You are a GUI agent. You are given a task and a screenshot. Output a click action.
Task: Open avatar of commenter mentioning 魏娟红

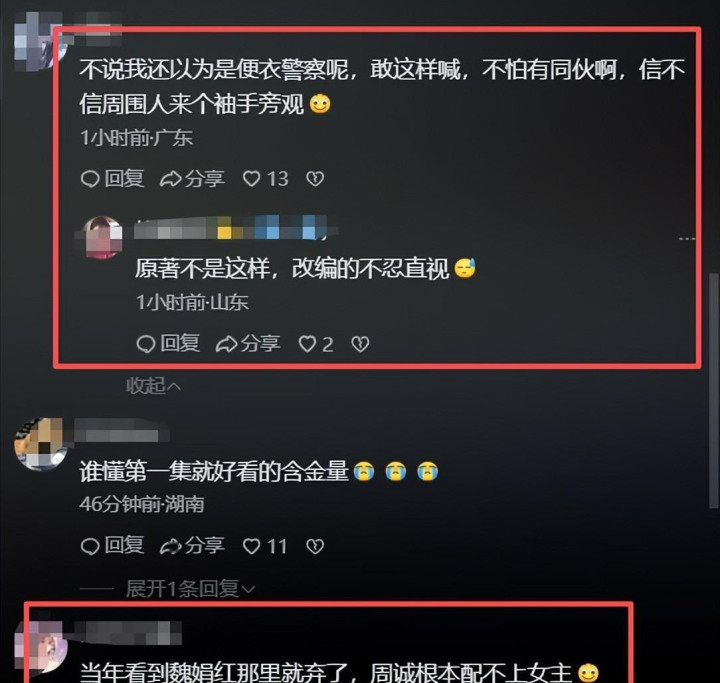[40, 645]
